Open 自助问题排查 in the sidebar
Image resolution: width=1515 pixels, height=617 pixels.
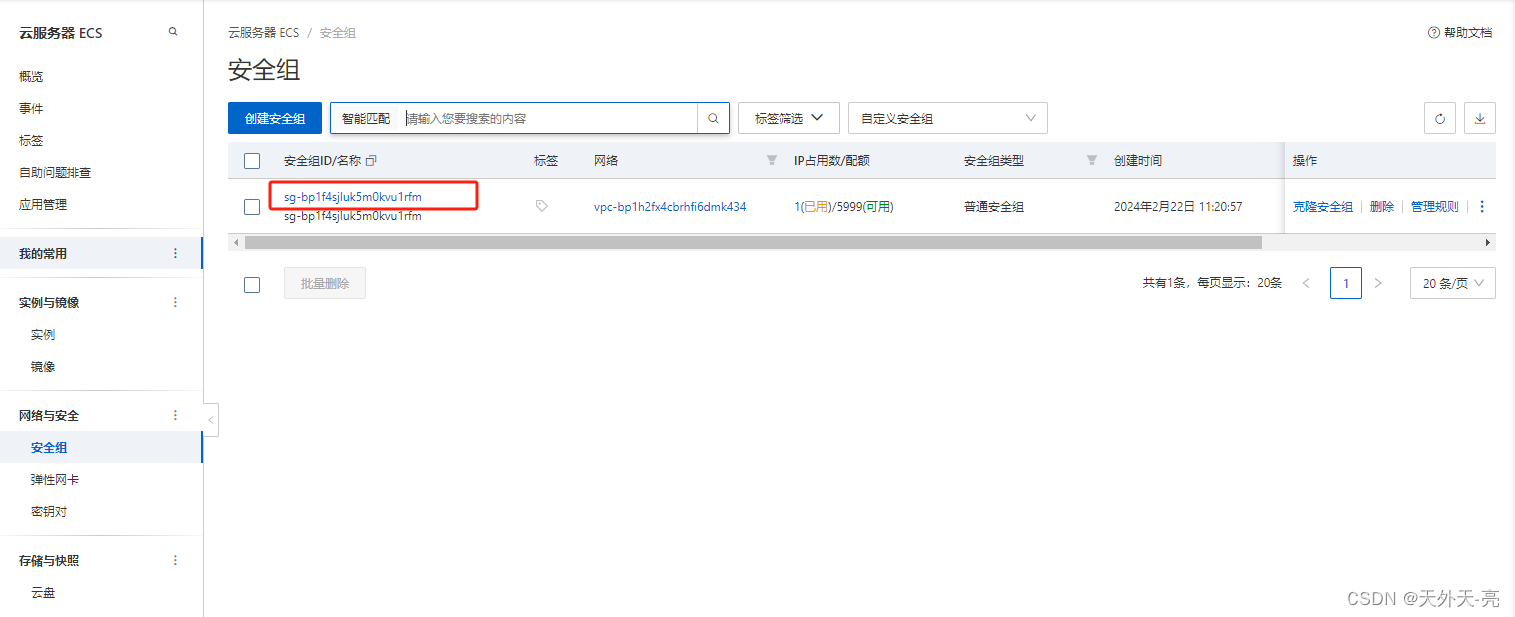tap(55, 173)
